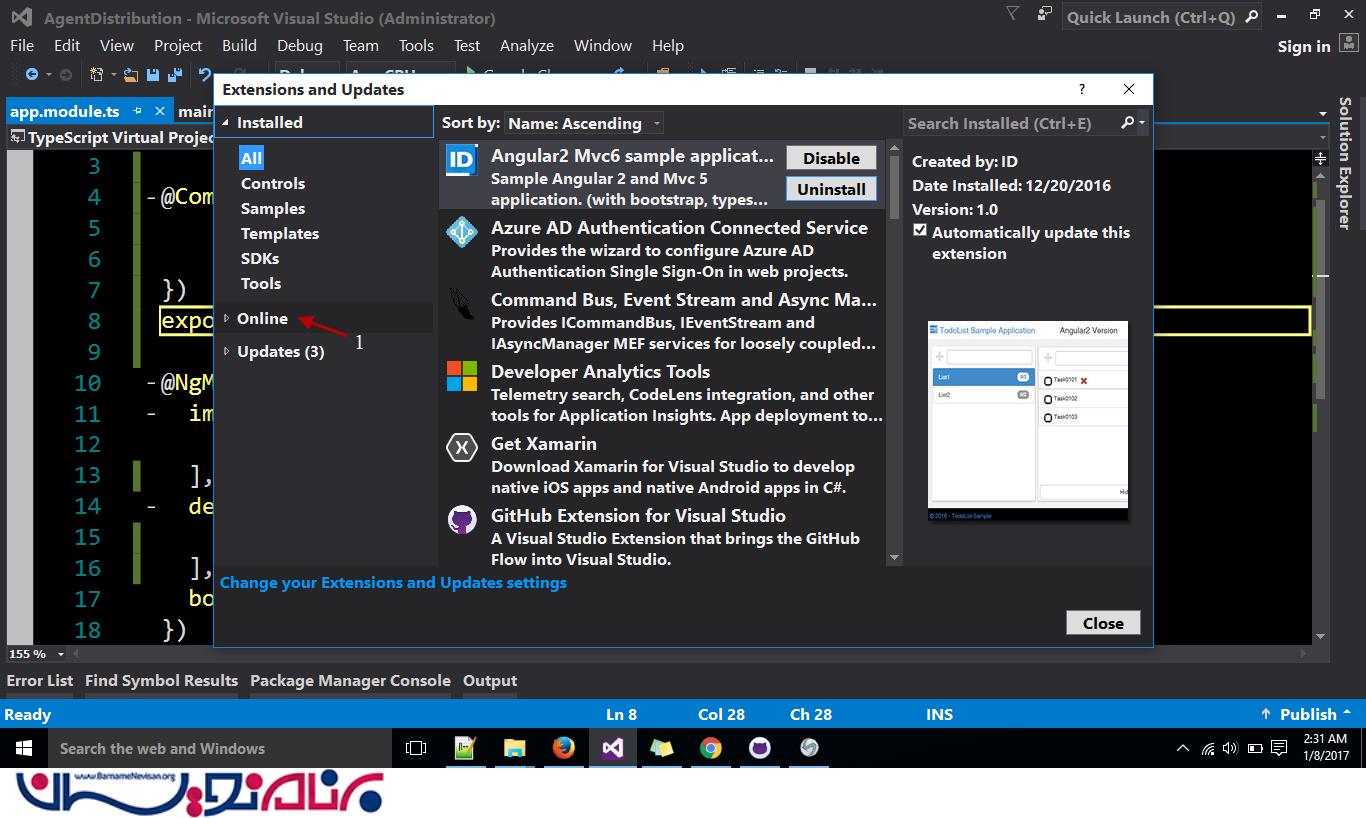Click the extension list scrollbar down arrow

[894, 558]
